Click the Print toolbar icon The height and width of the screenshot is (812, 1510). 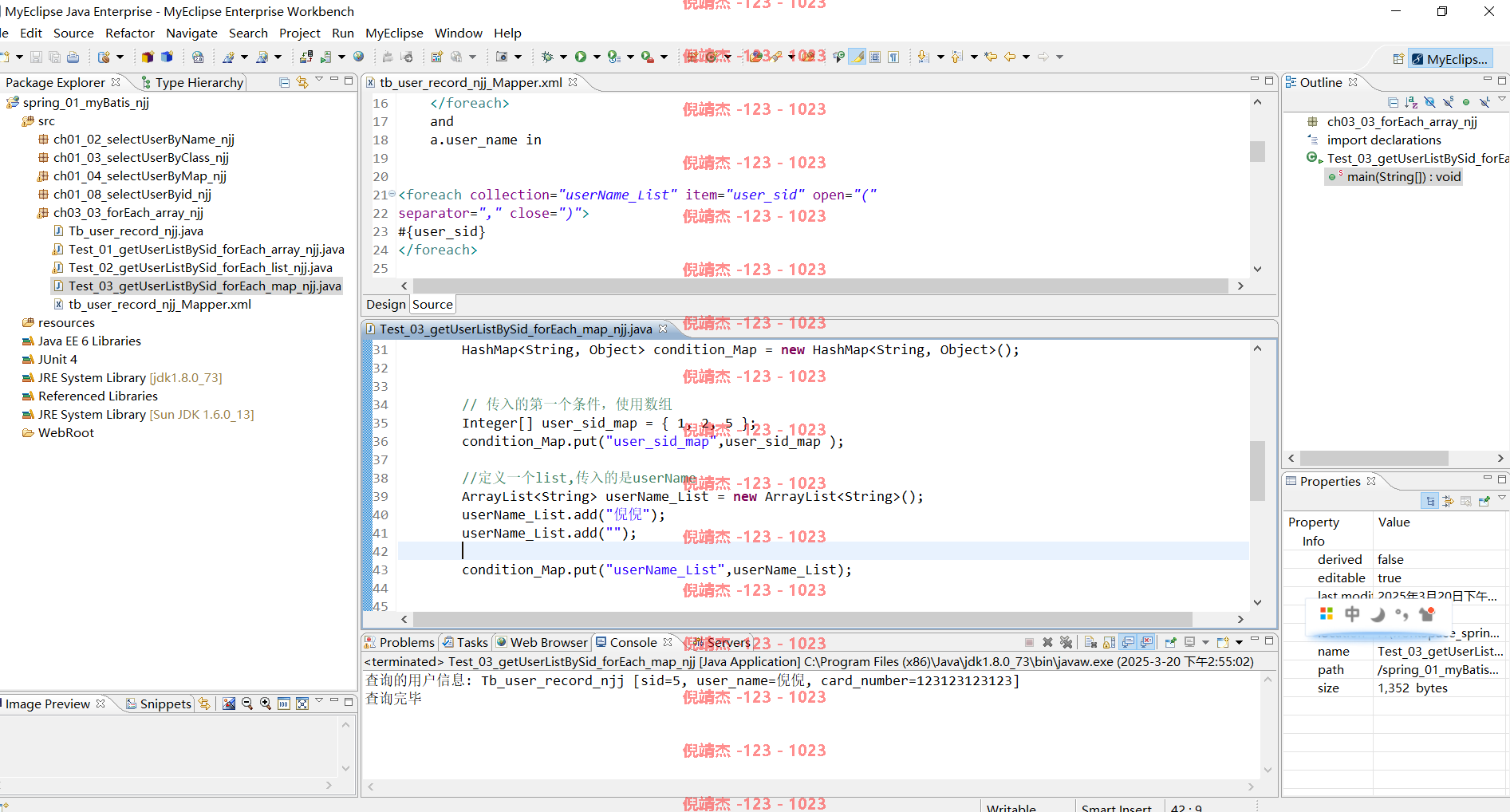[x=73, y=57]
